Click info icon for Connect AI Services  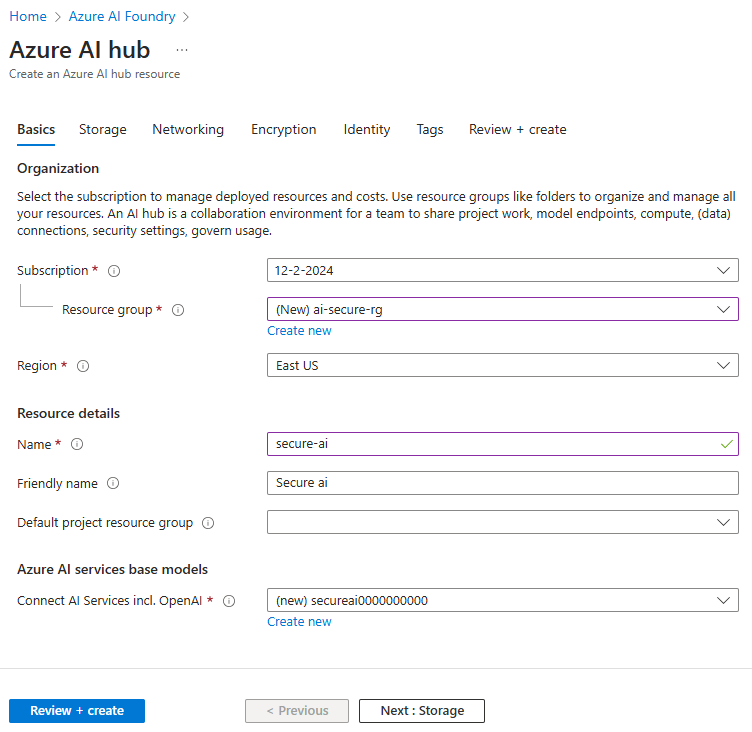pyautogui.click(x=229, y=601)
